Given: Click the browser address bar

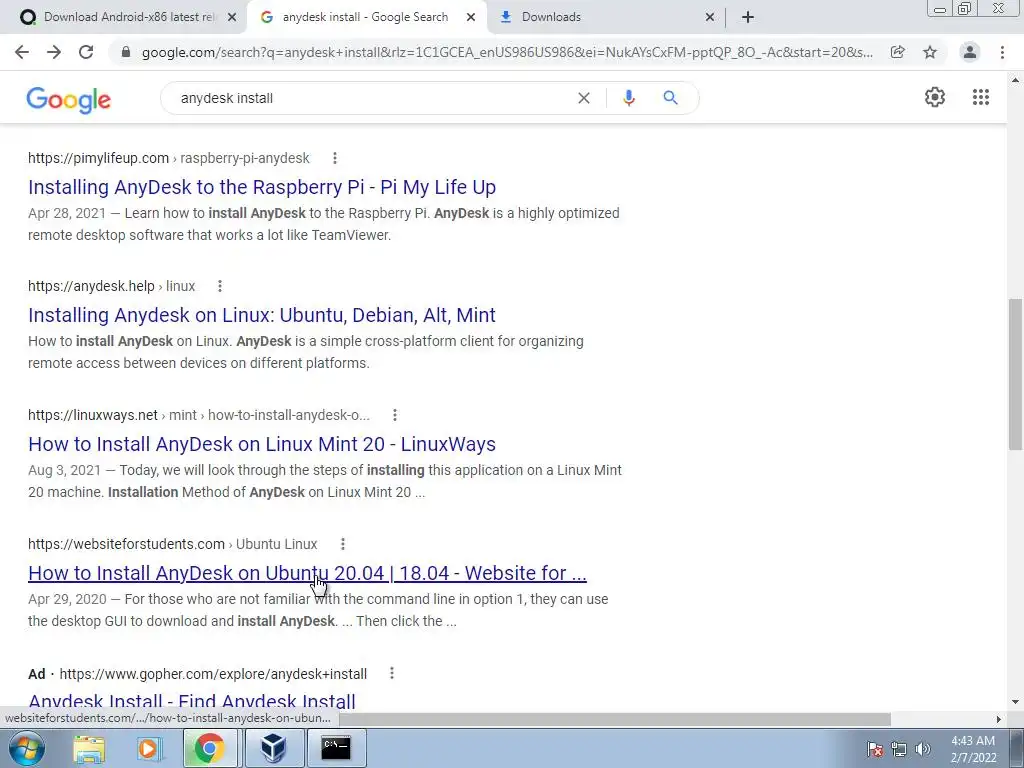Looking at the screenshot, I should coord(506,52).
